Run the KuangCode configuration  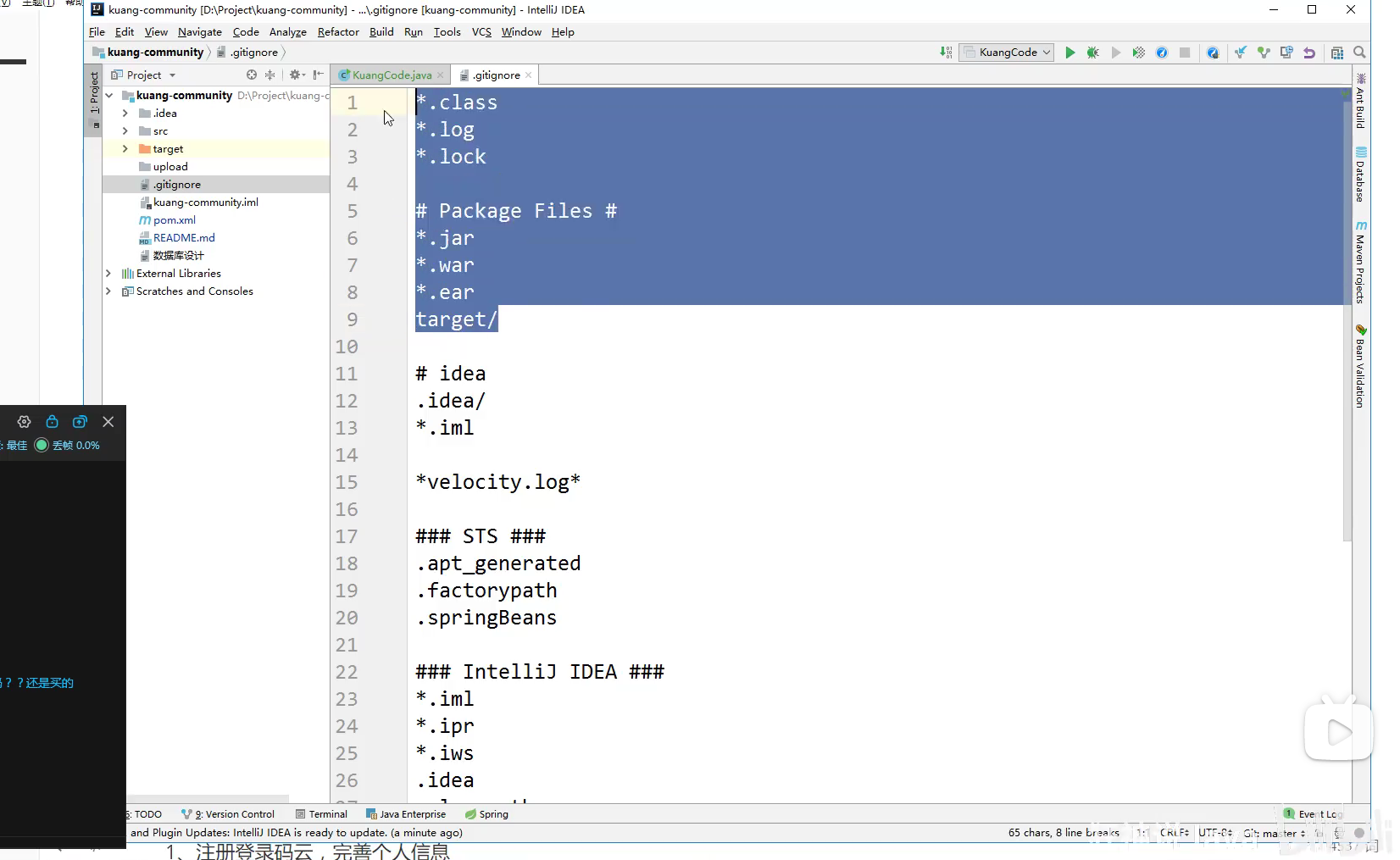coord(1070,53)
